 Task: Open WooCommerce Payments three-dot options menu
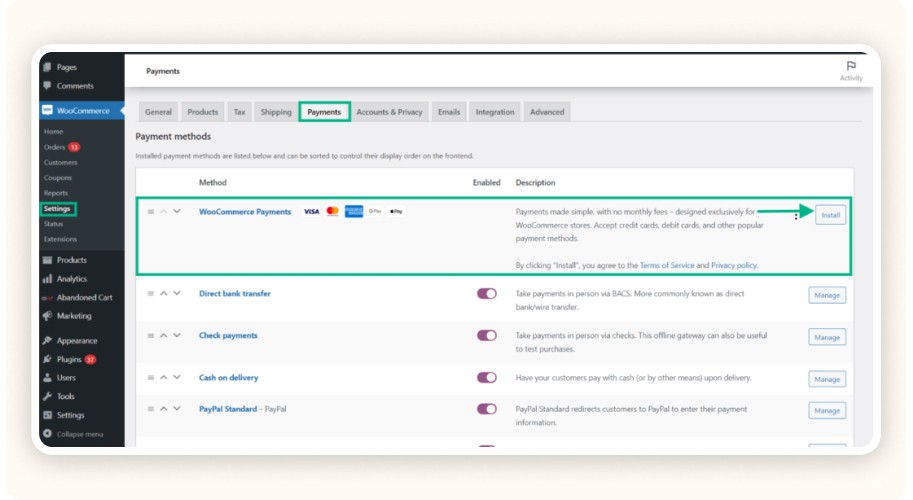tap(796, 217)
